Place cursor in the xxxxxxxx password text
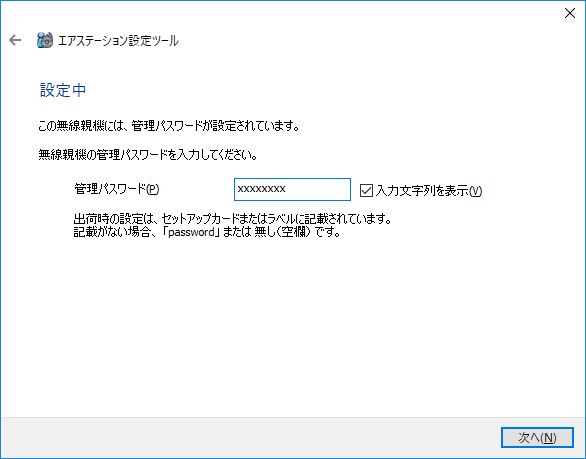This screenshot has width=586, height=459. click(x=262, y=189)
